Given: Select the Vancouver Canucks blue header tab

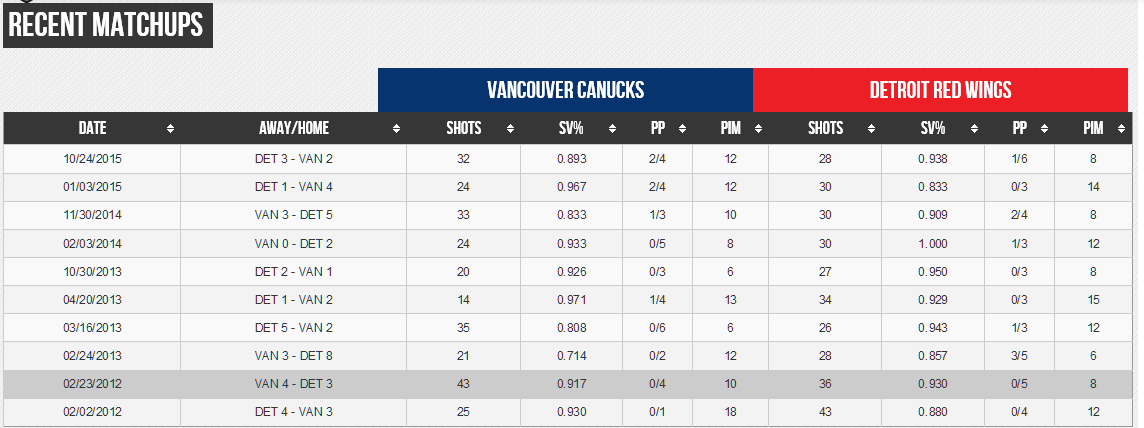Looking at the screenshot, I should (x=565, y=90).
